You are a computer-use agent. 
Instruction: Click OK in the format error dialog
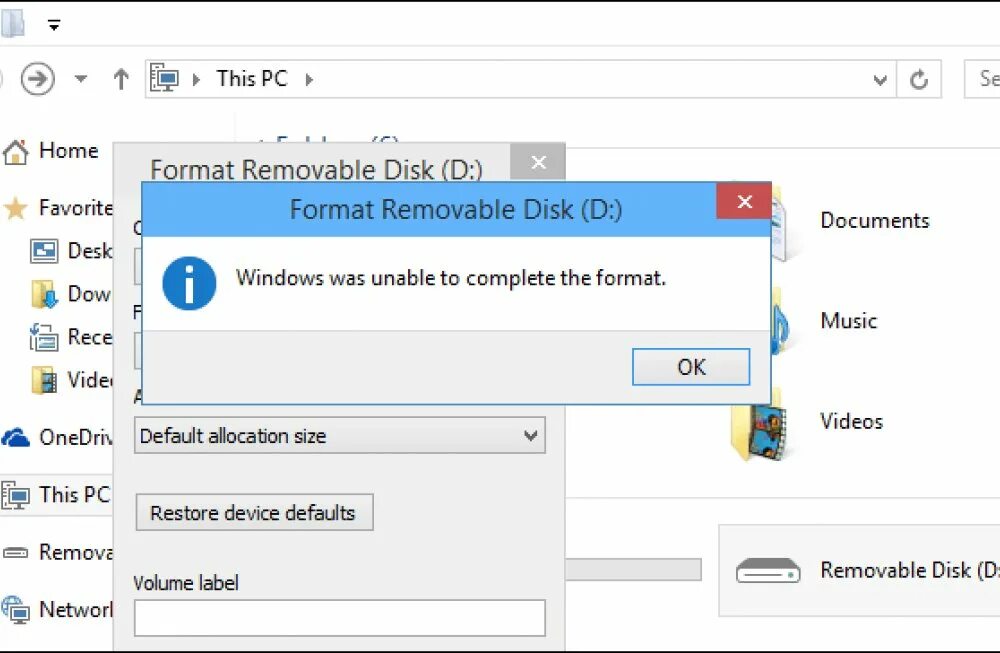click(x=690, y=367)
